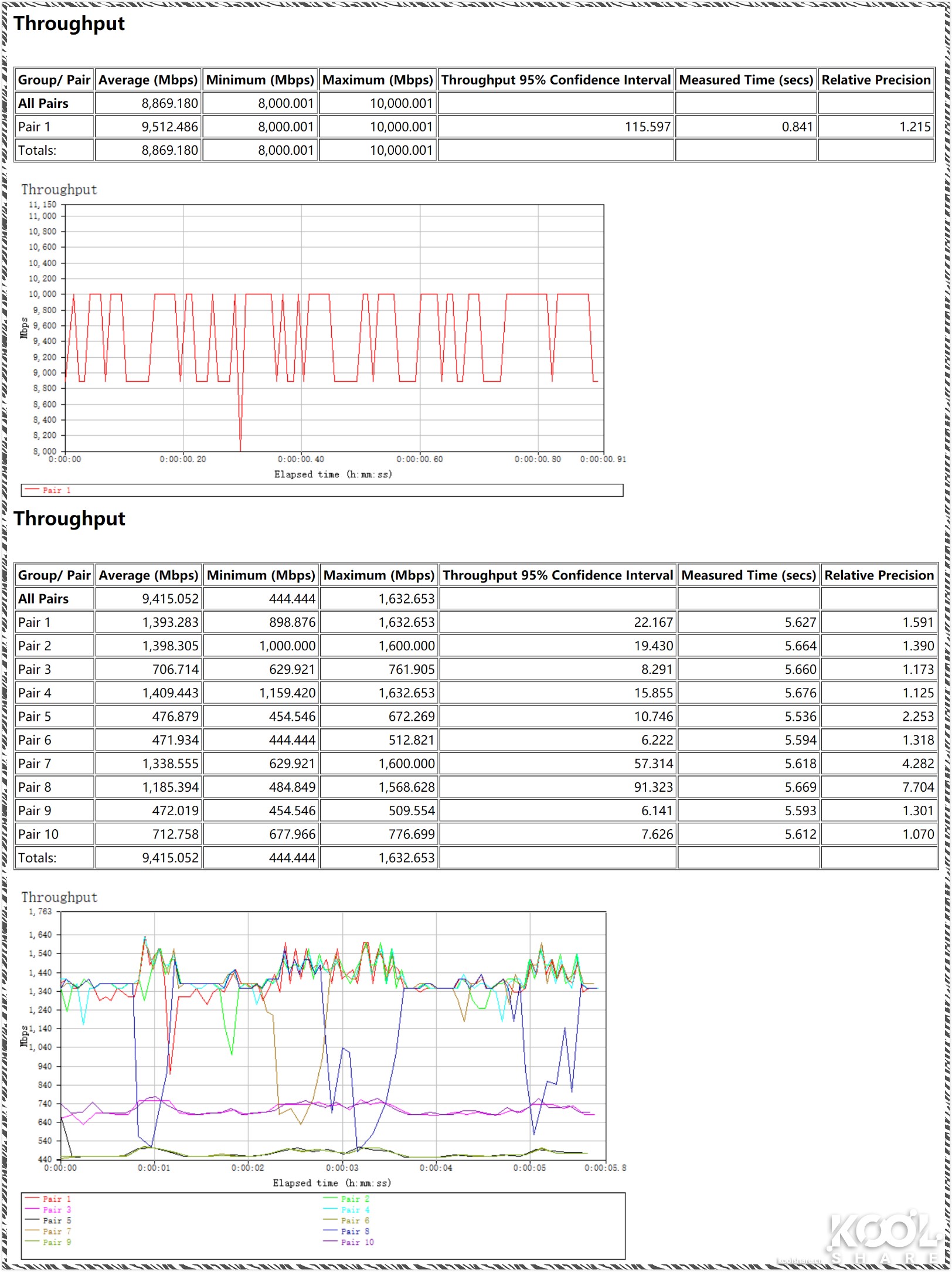Image resolution: width=952 pixels, height=1272 pixels.
Task: Select the minimum value 484.849
Action: point(292,787)
